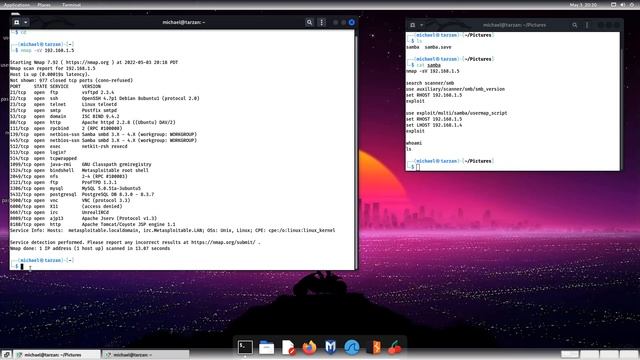Click the 3306/tcp mysql row

click(x=75, y=188)
